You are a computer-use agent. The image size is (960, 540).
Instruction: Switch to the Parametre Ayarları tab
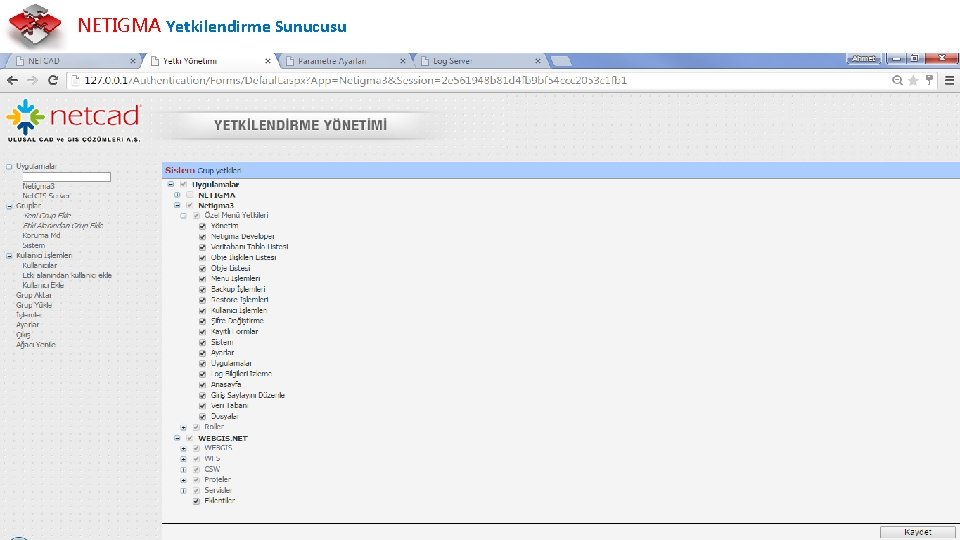tap(343, 61)
